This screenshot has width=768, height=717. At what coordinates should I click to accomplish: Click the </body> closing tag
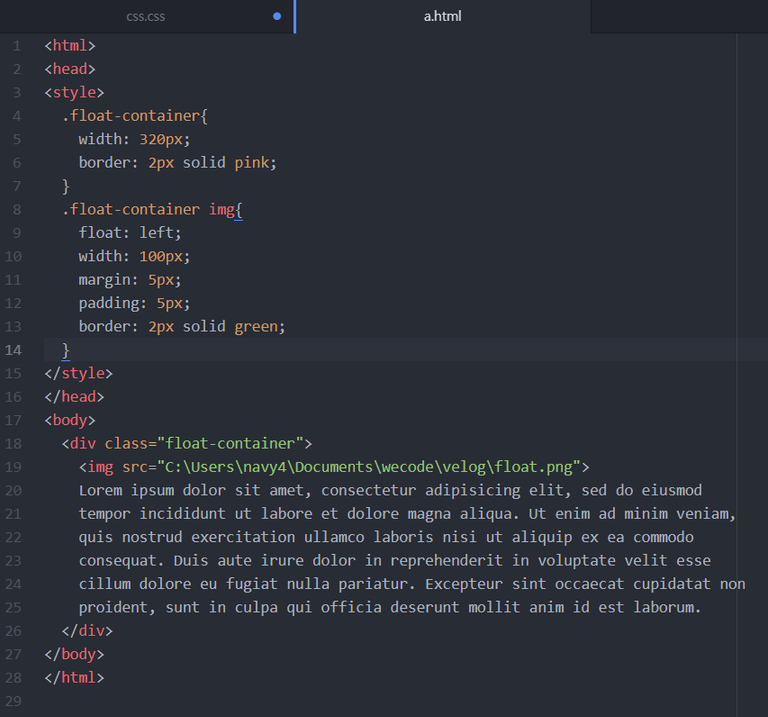point(74,655)
